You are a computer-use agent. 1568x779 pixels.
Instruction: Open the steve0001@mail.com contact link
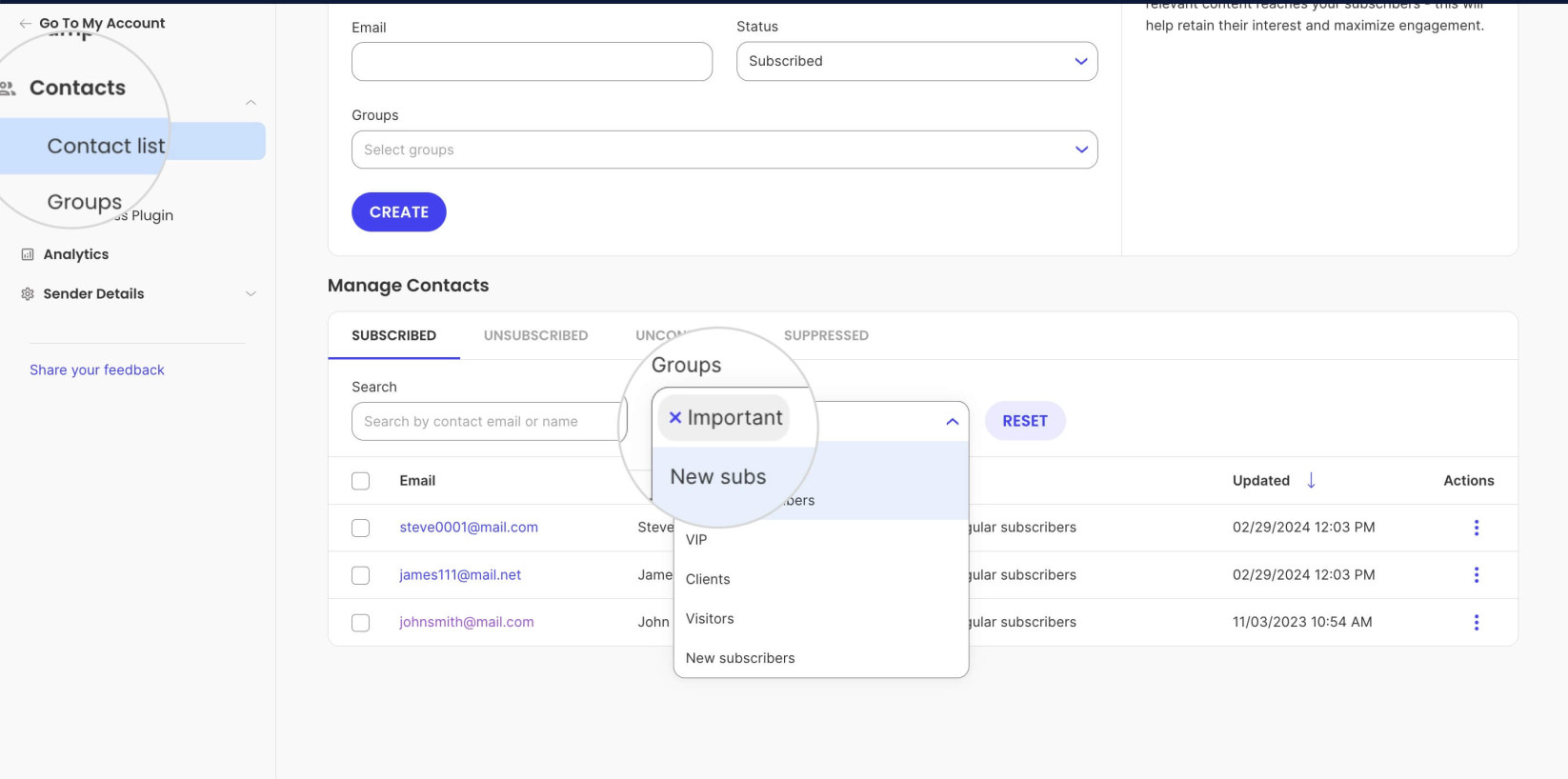coord(469,527)
